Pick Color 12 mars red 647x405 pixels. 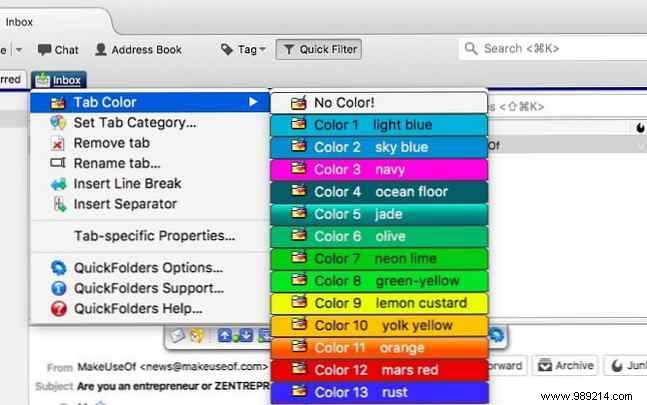click(x=379, y=370)
